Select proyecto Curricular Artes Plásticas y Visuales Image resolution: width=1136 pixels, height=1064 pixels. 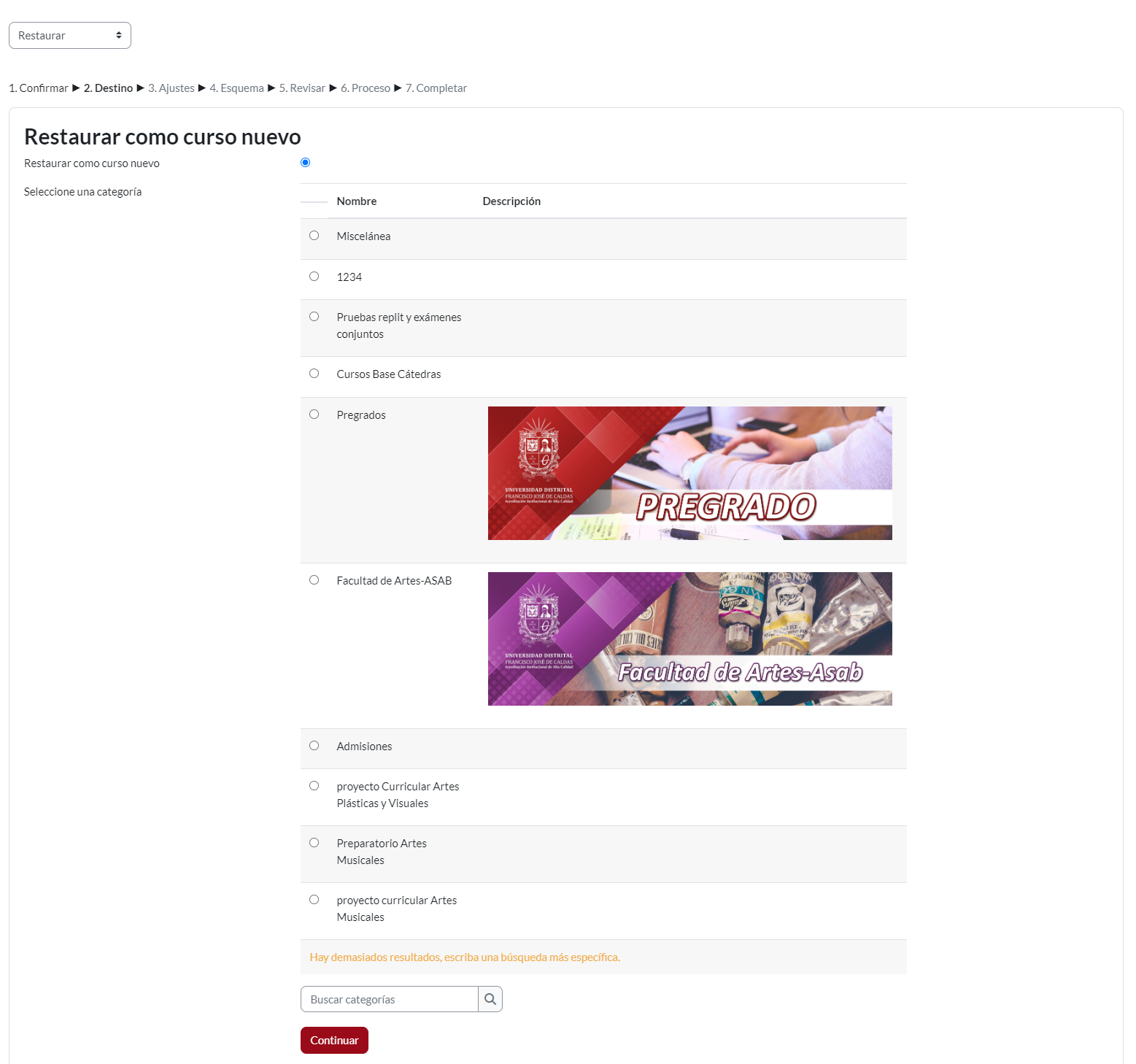[314, 786]
